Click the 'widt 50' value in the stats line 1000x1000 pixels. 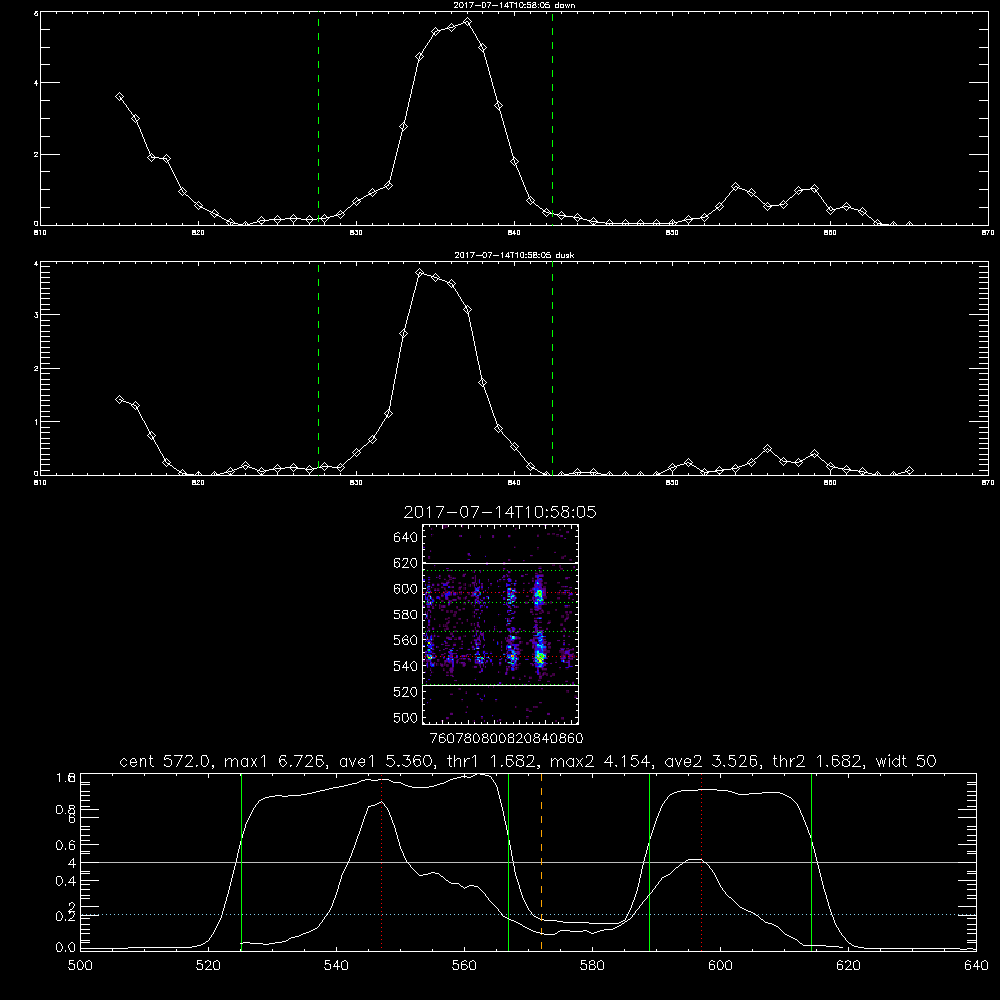pyautogui.click(x=906, y=761)
